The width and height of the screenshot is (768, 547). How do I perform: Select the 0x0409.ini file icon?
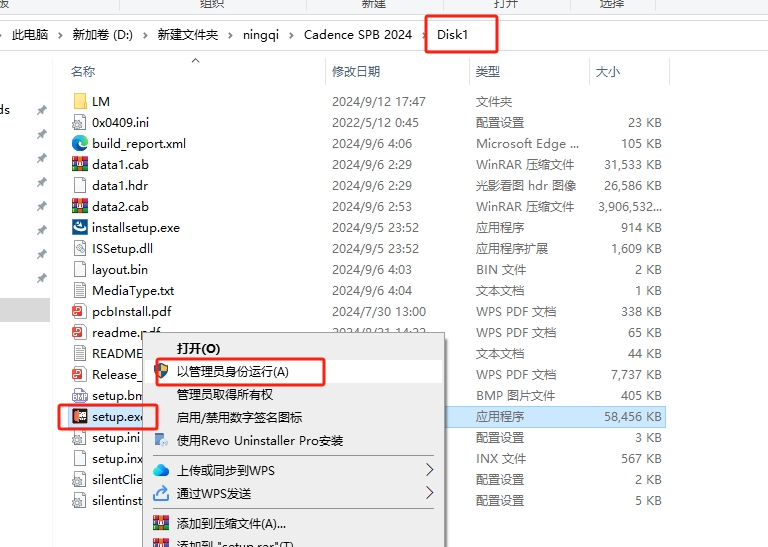(80, 122)
